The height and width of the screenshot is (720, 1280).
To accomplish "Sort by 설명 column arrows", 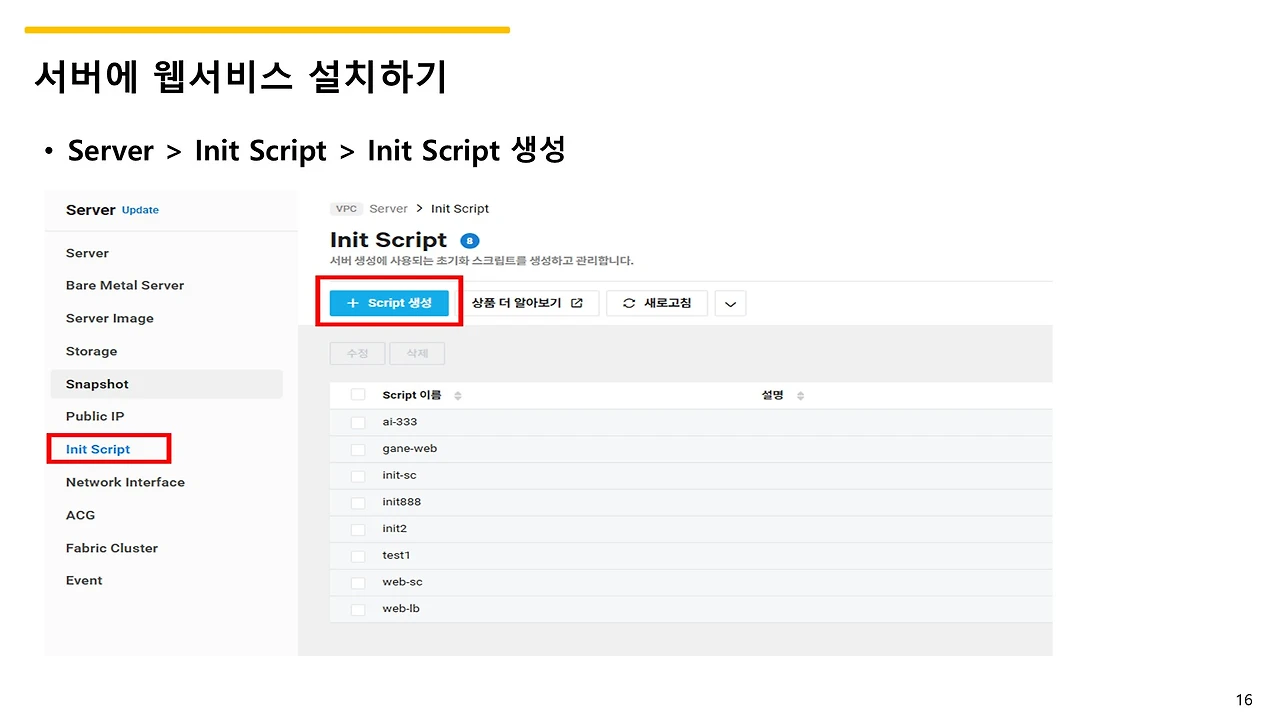I will point(800,396).
